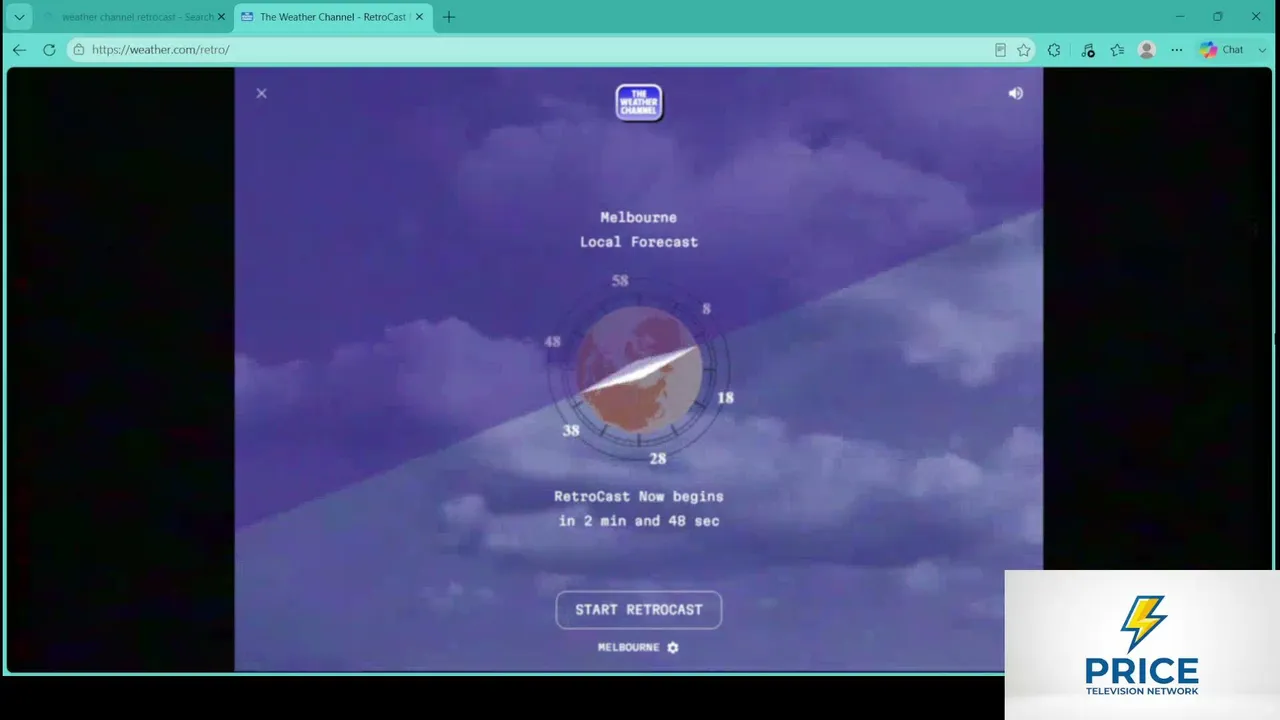Click 'RetroCast Now begins' text
This screenshot has height=720, width=1280.
pos(639,496)
